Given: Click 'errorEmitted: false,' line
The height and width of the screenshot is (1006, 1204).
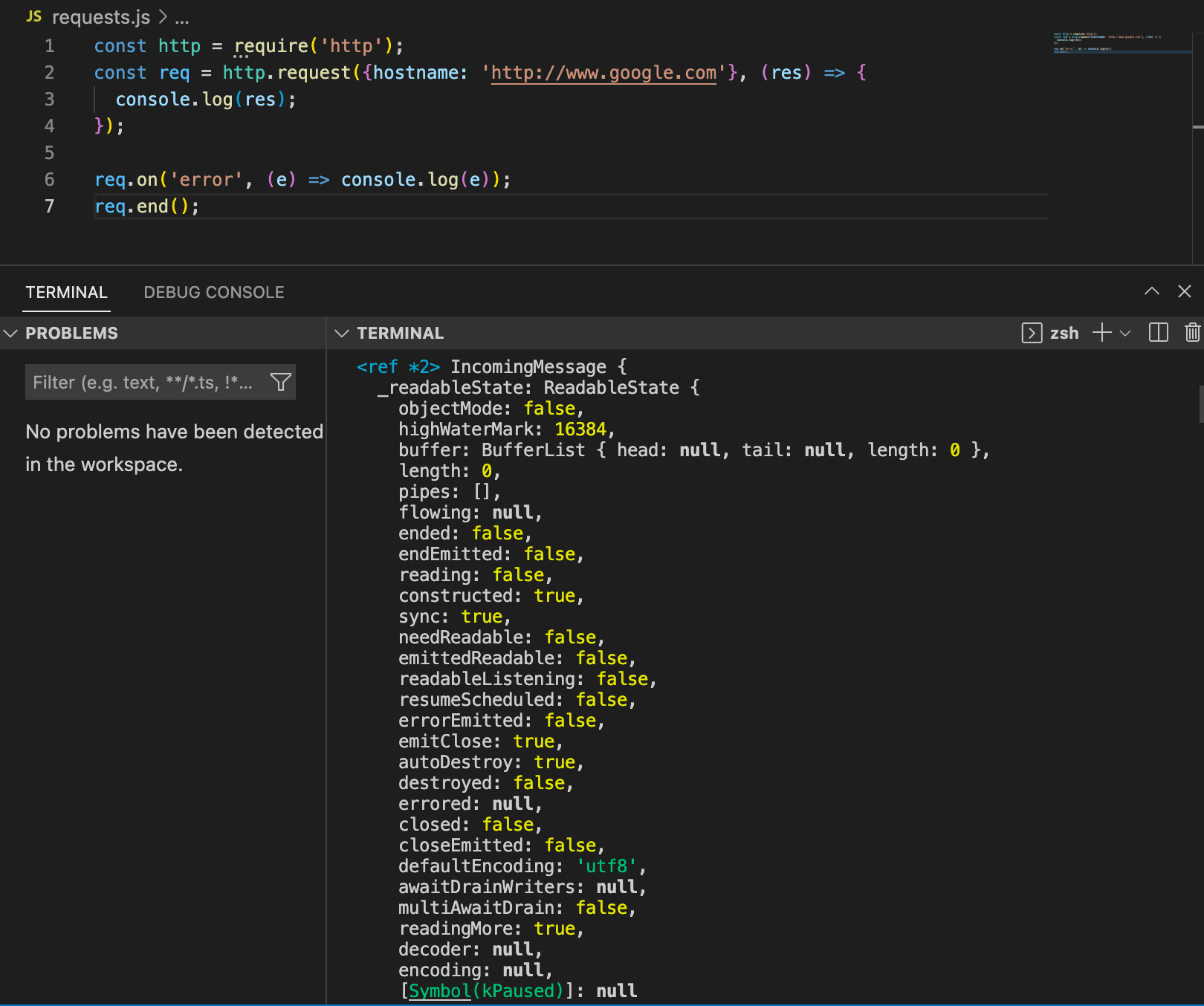Looking at the screenshot, I should tap(502, 721).
